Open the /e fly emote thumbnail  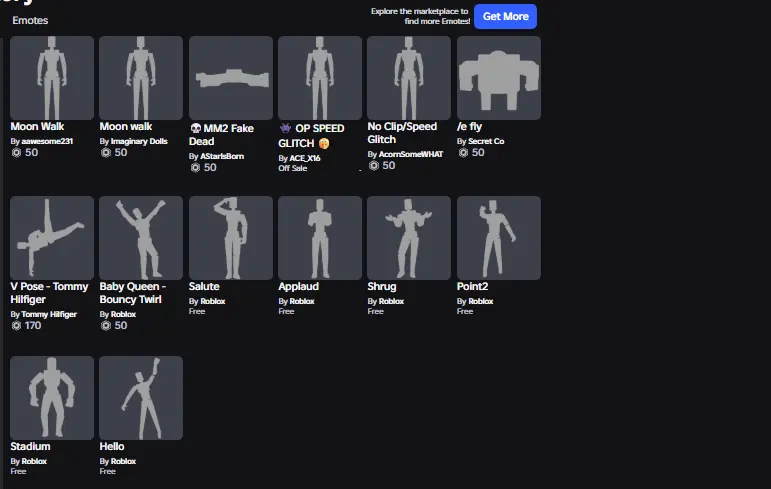pos(499,78)
